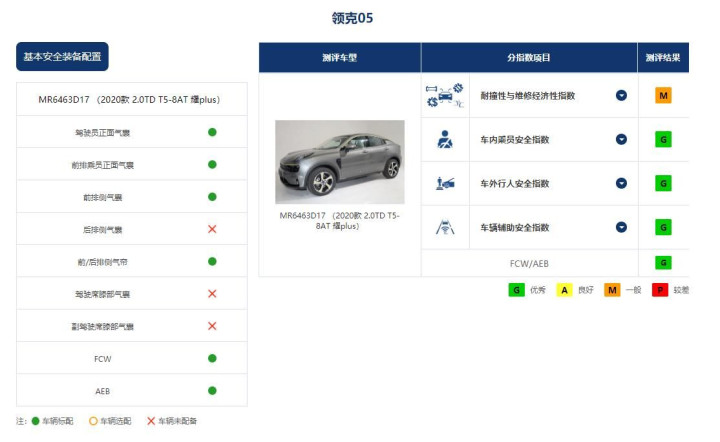Click the red X 车辆未配备 legend icon
The height and width of the screenshot is (442, 720).
coord(151,421)
